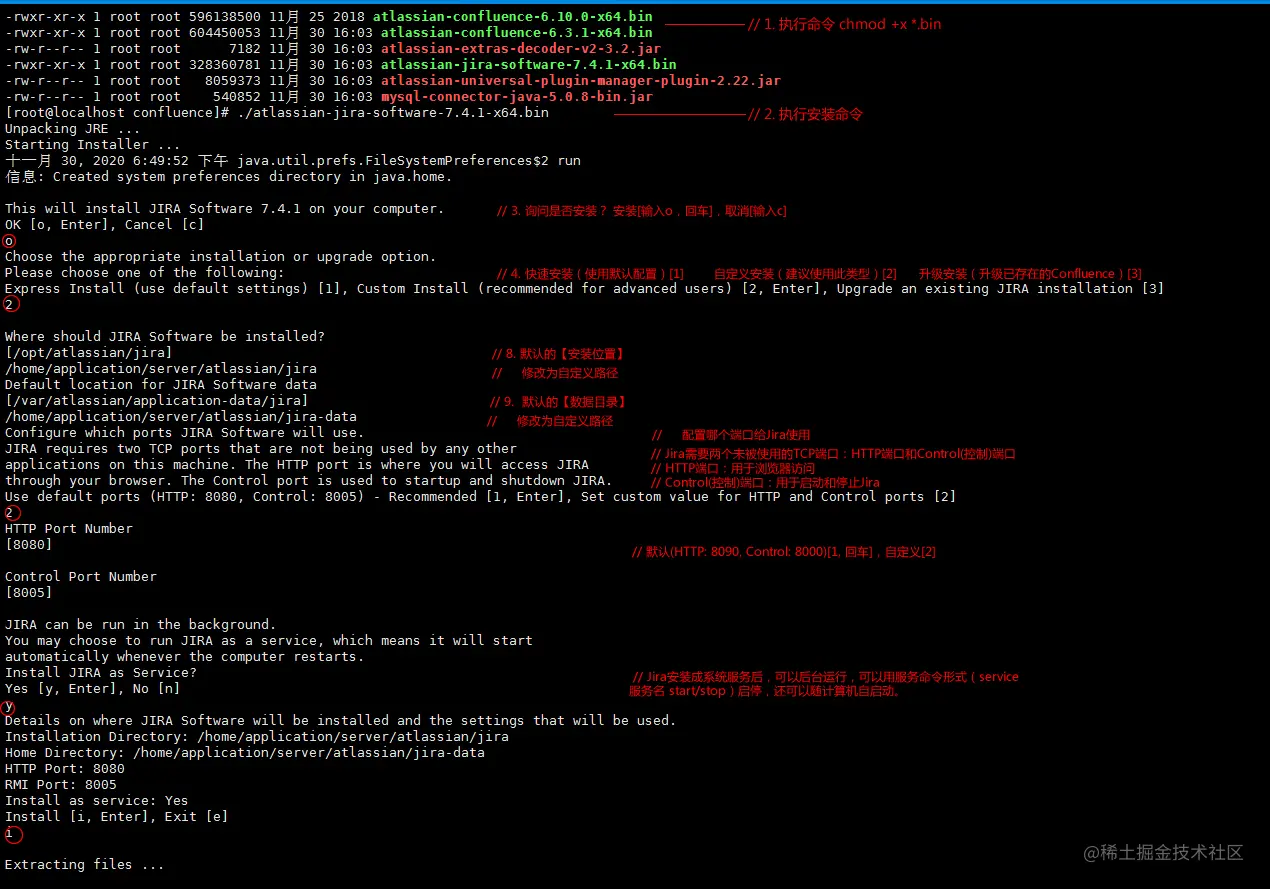
Task: Click the 'Yes [y, Enter], No [n]' prompt
Action: coord(92,689)
